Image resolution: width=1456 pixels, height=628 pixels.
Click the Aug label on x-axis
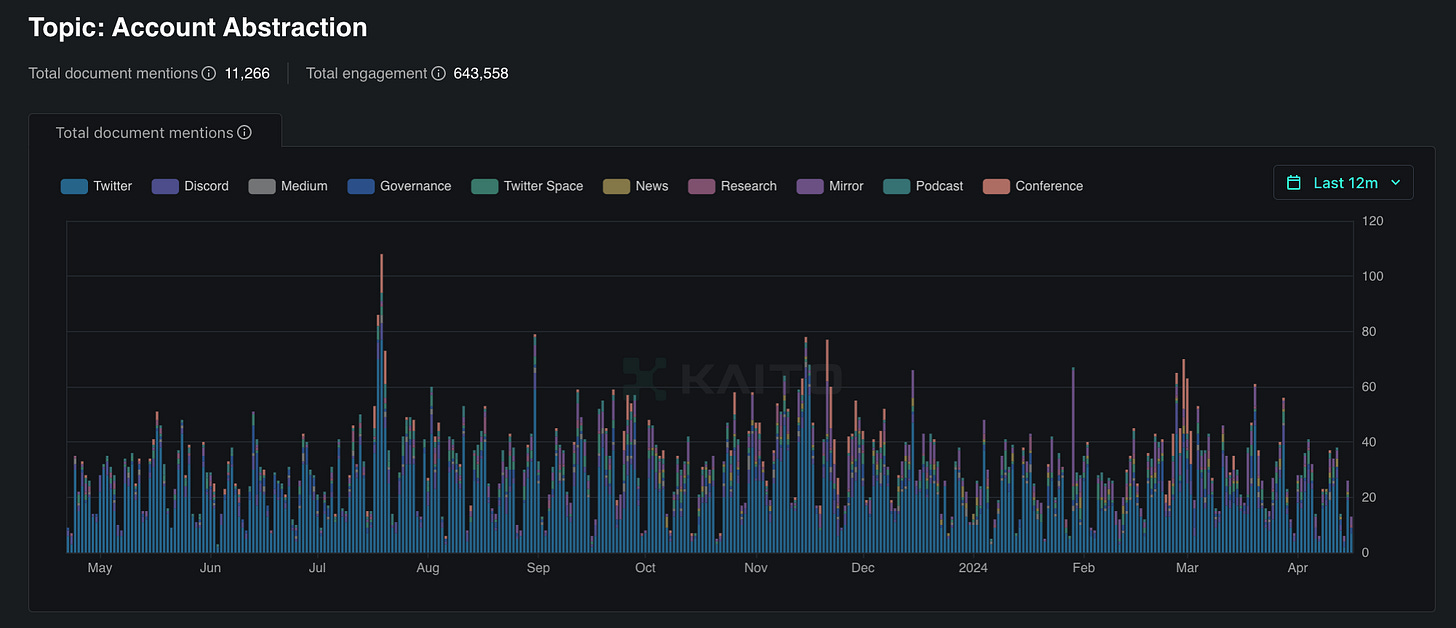tap(428, 568)
